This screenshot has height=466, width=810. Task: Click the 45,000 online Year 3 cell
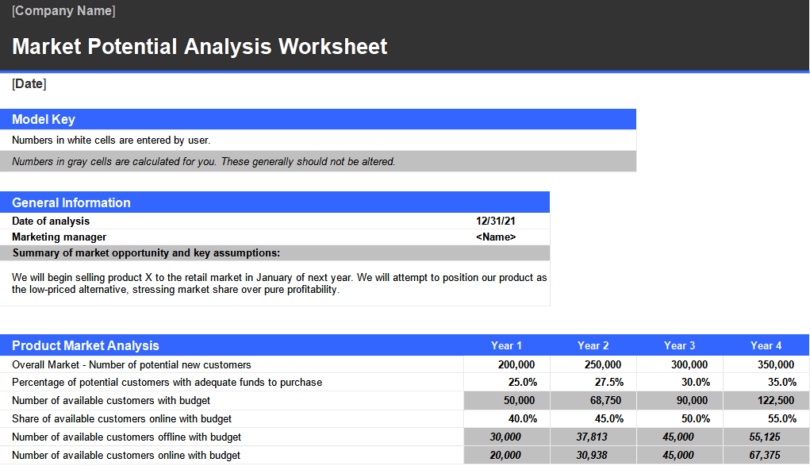pyautogui.click(x=680, y=455)
